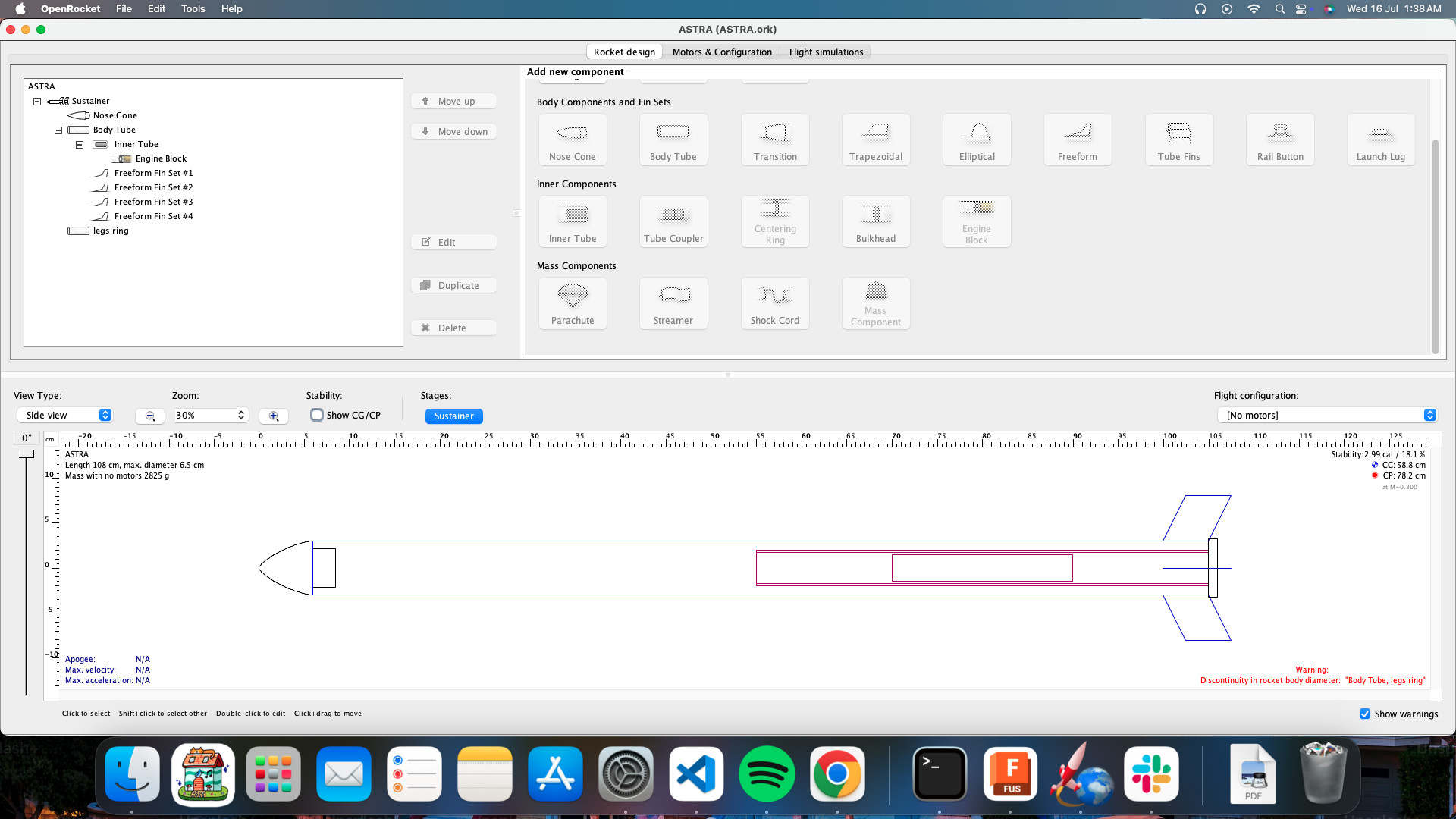Open the Tools menu

point(193,9)
